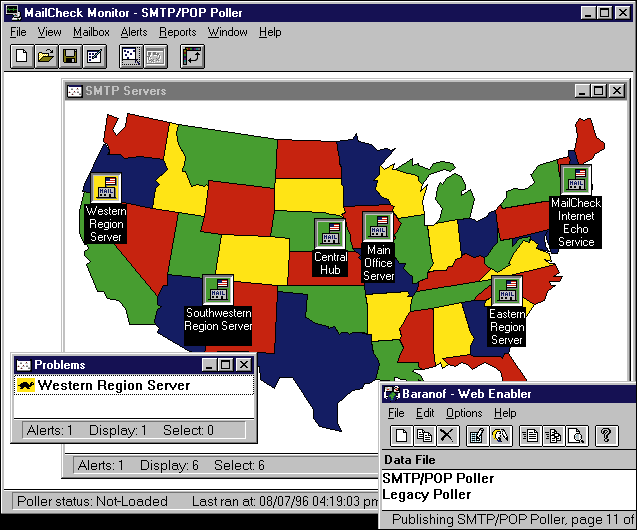Click the multi-page tree icon in Baranof toolbar
637x530 pixels.
tap(553, 436)
